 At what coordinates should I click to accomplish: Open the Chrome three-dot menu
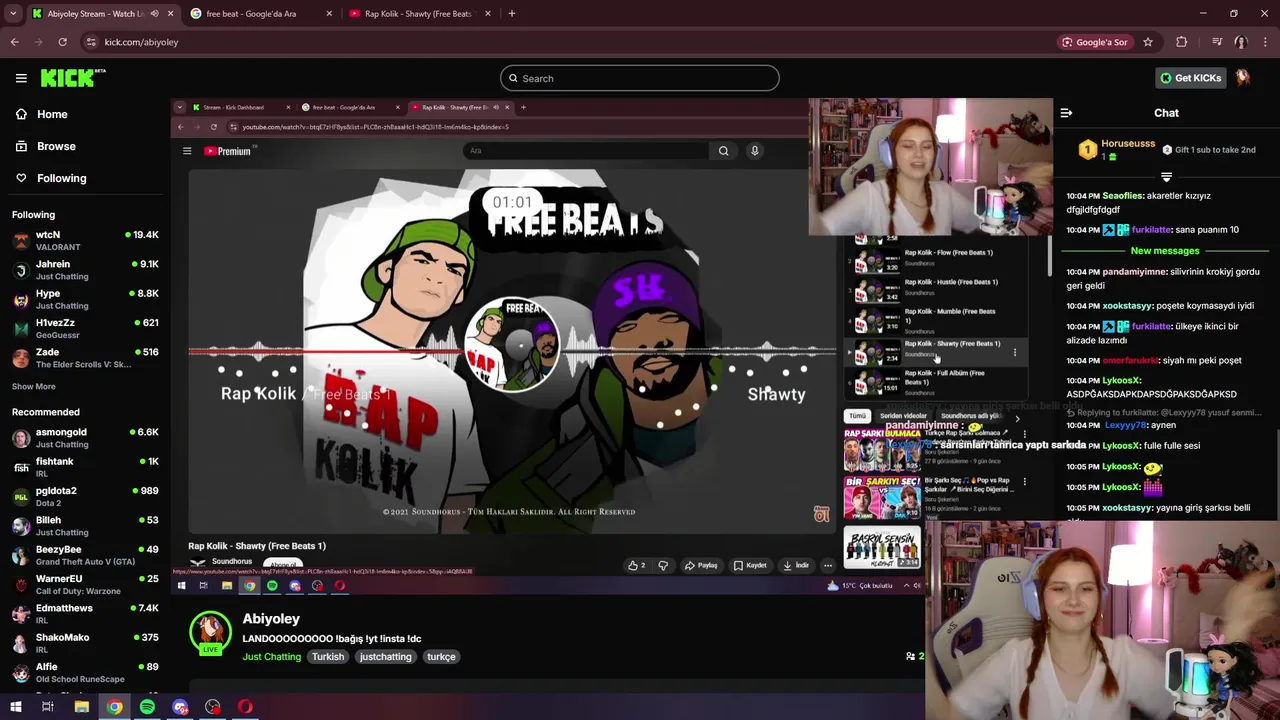point(1266,42)
